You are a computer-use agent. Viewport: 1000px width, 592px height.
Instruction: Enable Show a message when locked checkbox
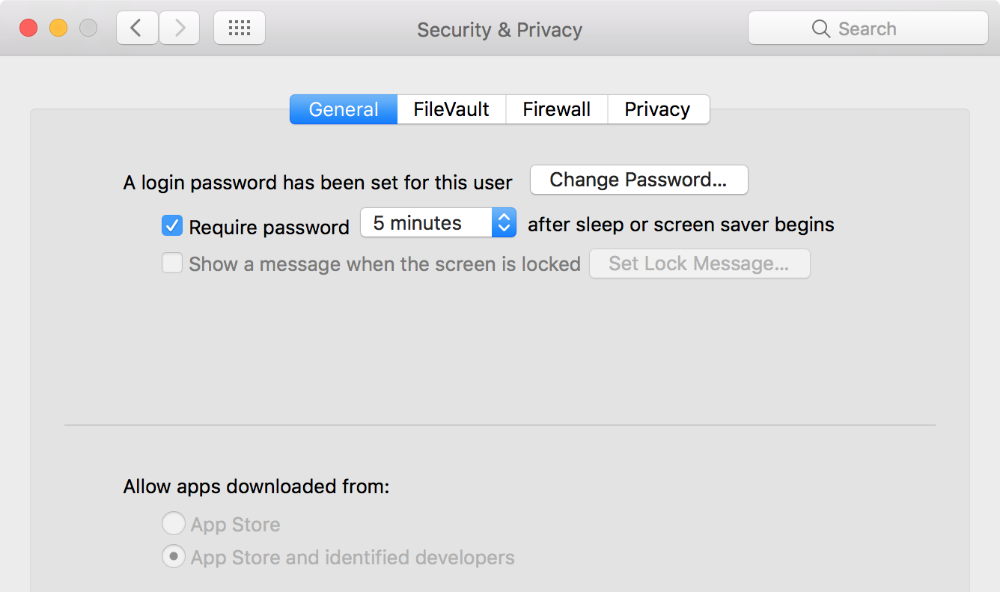[172, 264]
